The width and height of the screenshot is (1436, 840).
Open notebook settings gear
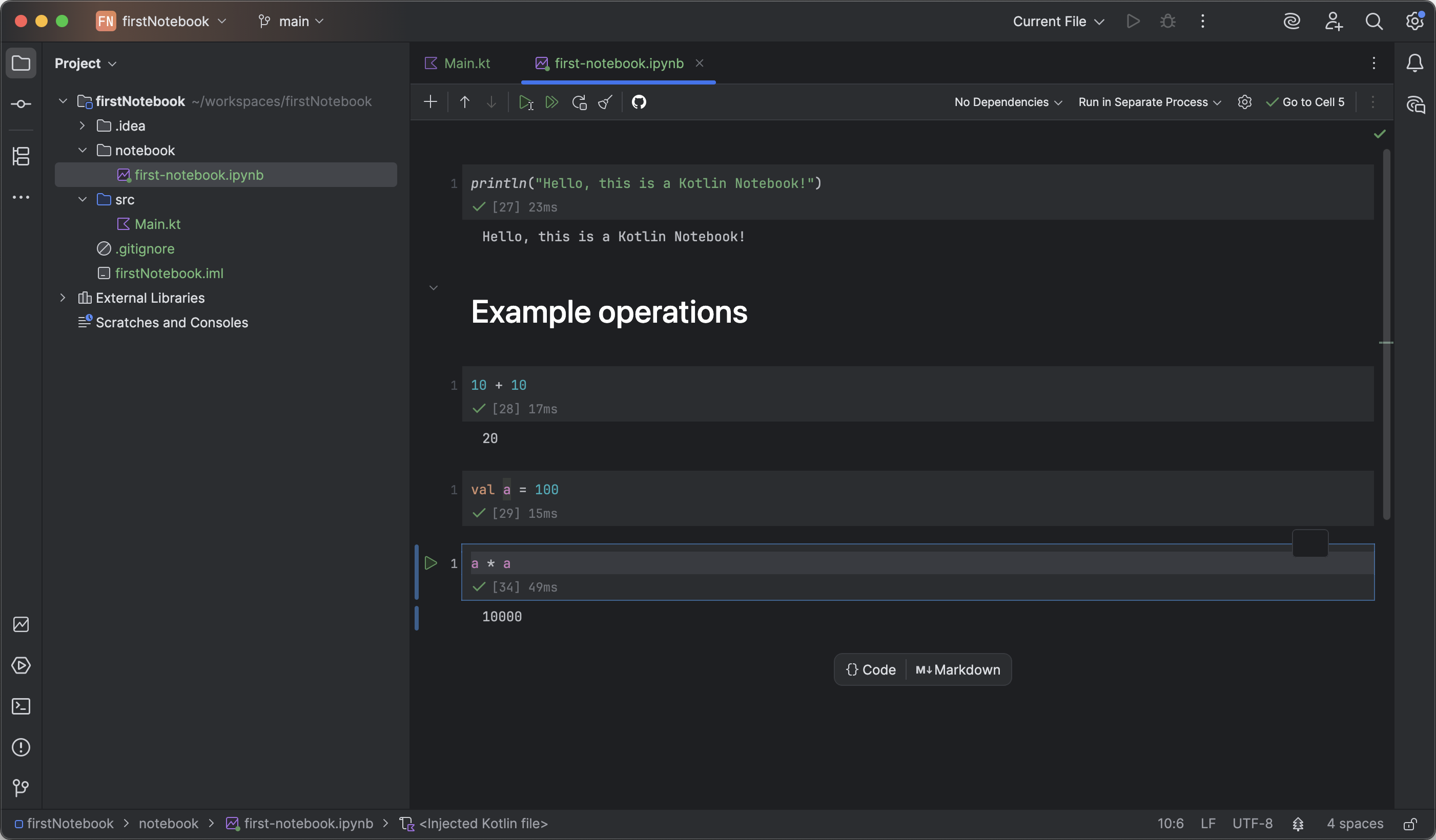pos(1244,102)
